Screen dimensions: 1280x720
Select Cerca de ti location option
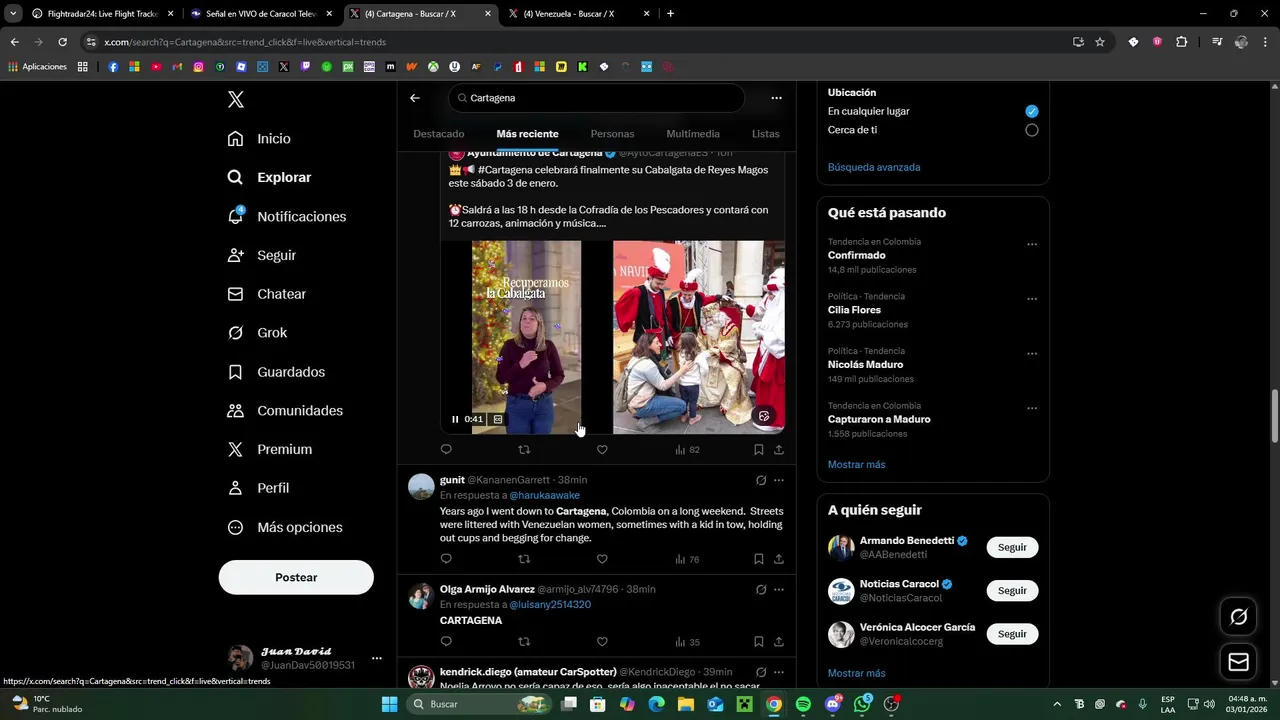point(1032,130)
